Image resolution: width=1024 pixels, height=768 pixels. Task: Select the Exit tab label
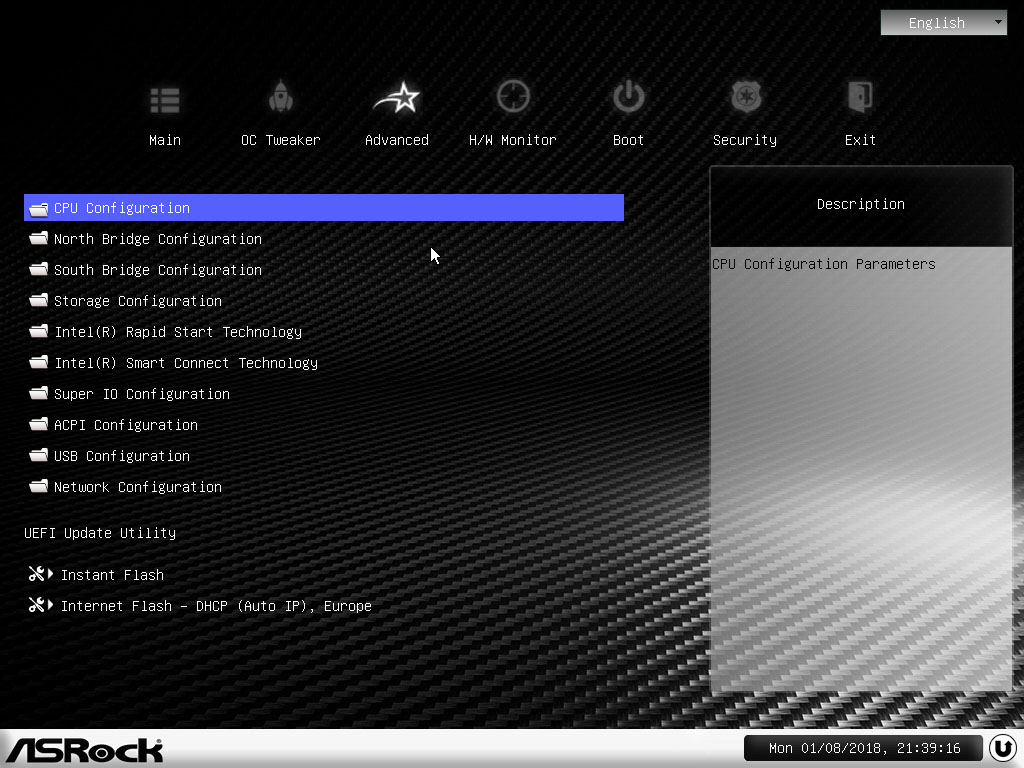pyautogui.click(x=860, y=140)
